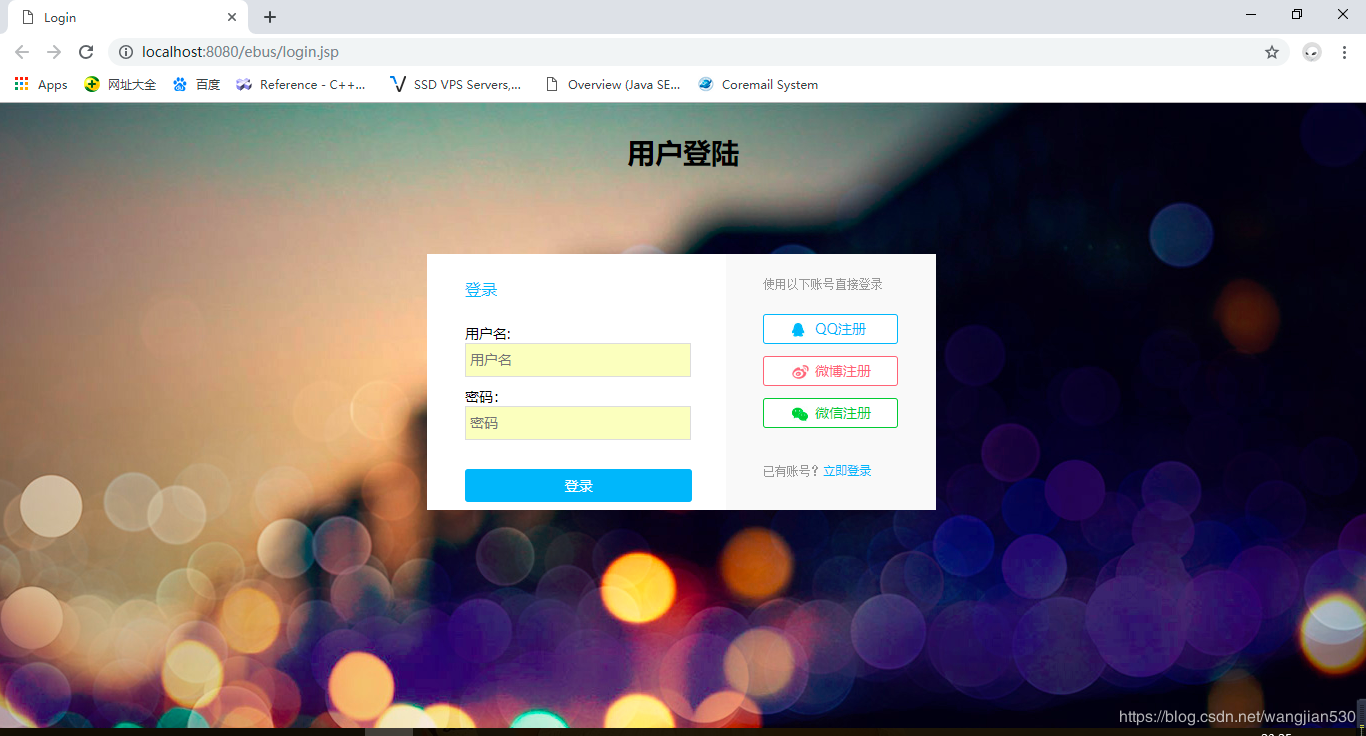This screenshot has height=736, width=1366.
Task: Click the 立即登录 link
Action: click(848, 470)
